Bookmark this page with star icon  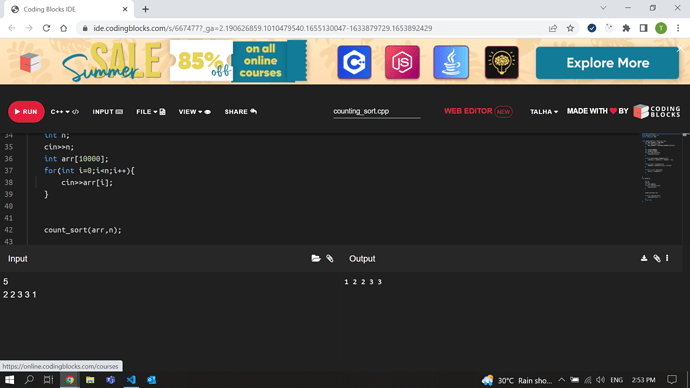click(x=570, y=28)
